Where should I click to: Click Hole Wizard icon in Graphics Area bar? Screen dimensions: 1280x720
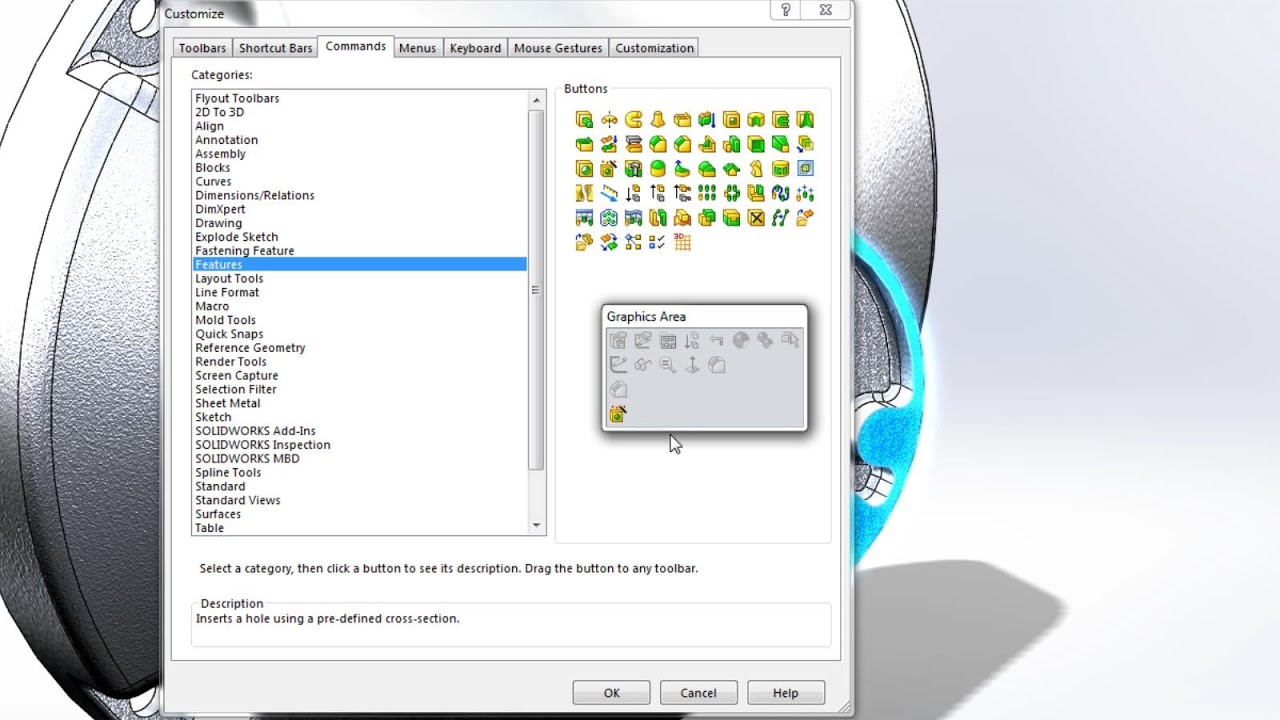tap(617, 413)
